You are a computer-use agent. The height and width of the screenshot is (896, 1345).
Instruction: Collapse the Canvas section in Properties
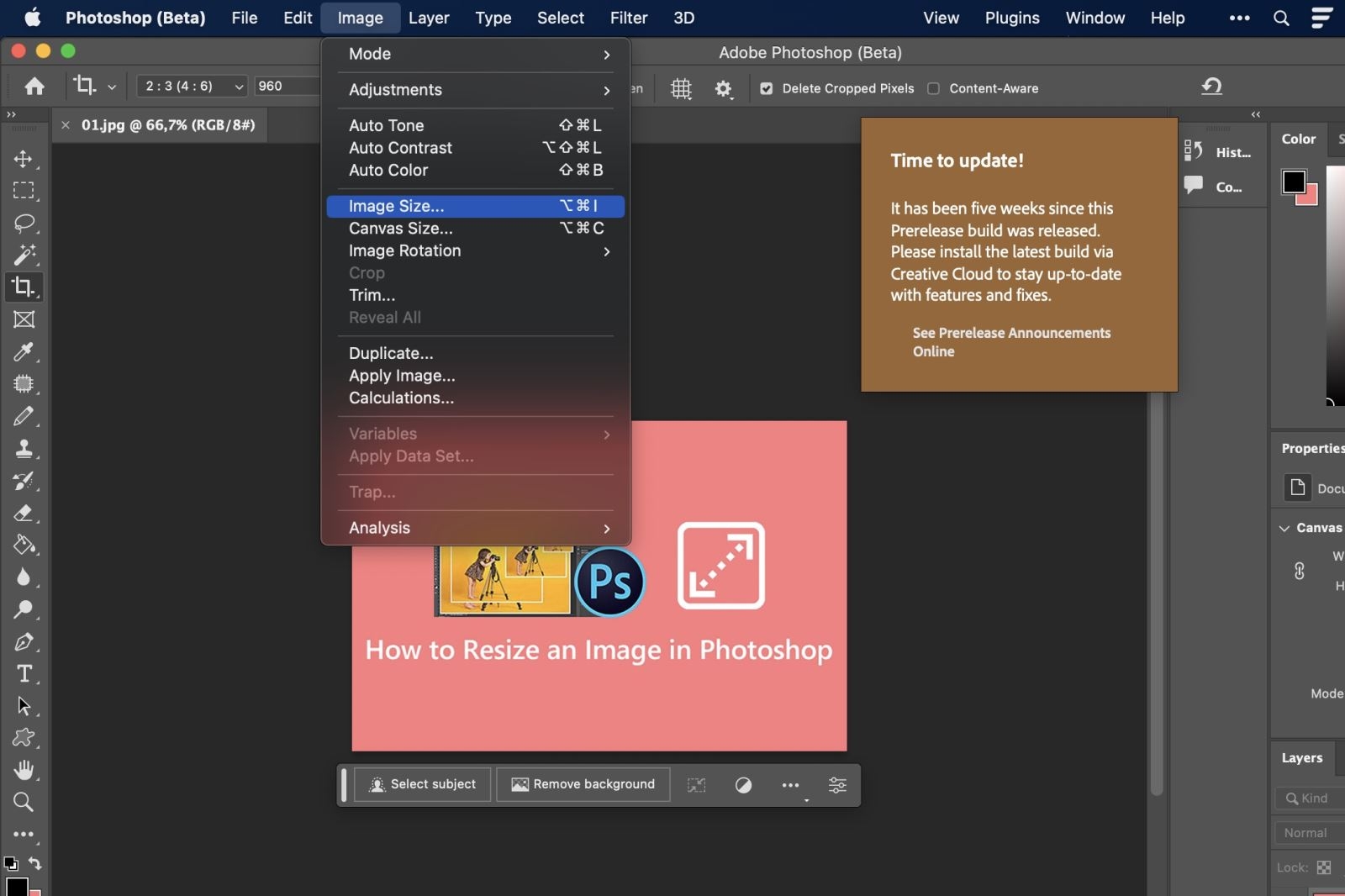pyautogui.click(x=1284, y=528)
